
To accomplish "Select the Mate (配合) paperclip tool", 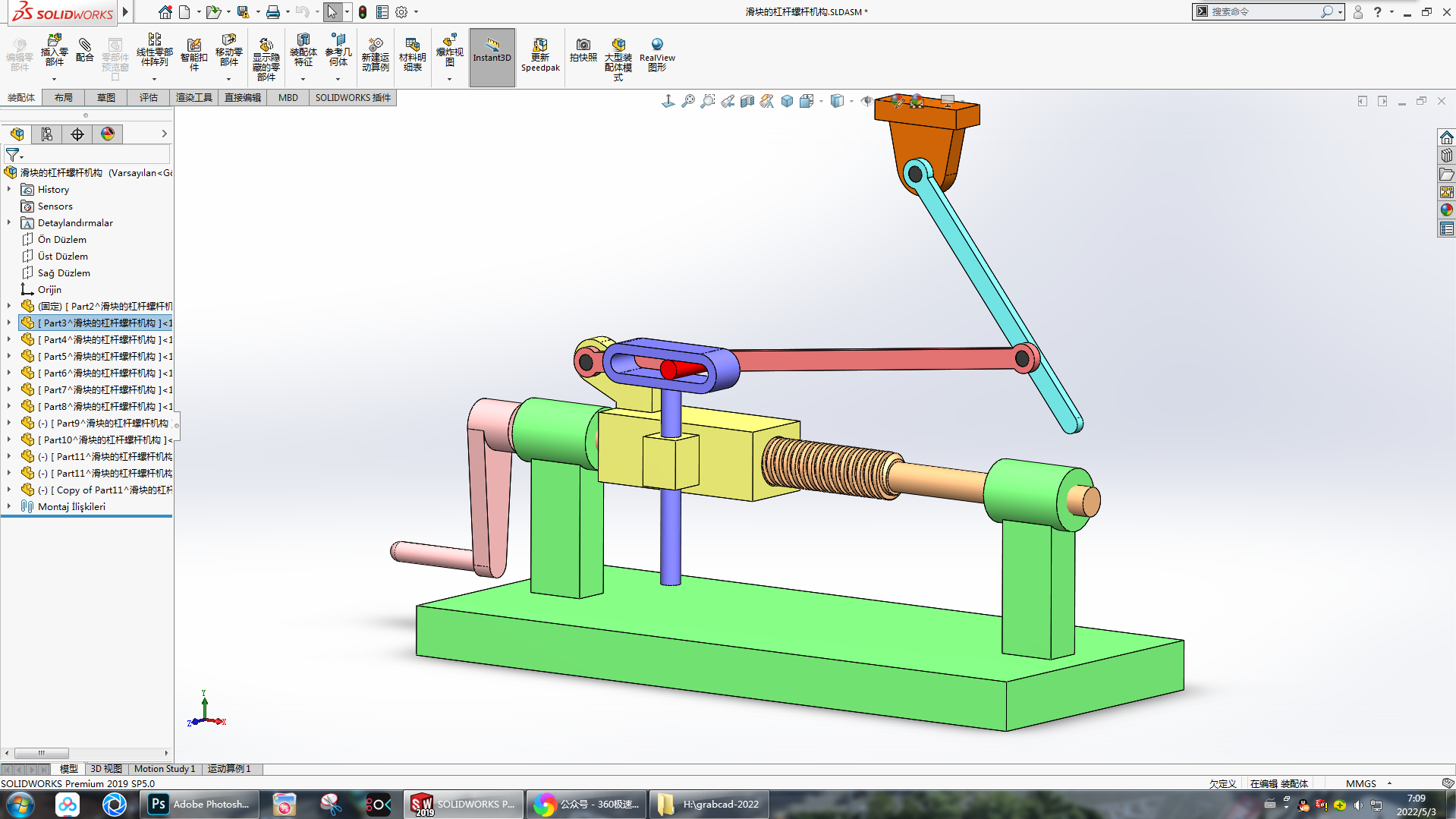I will 85,50.
